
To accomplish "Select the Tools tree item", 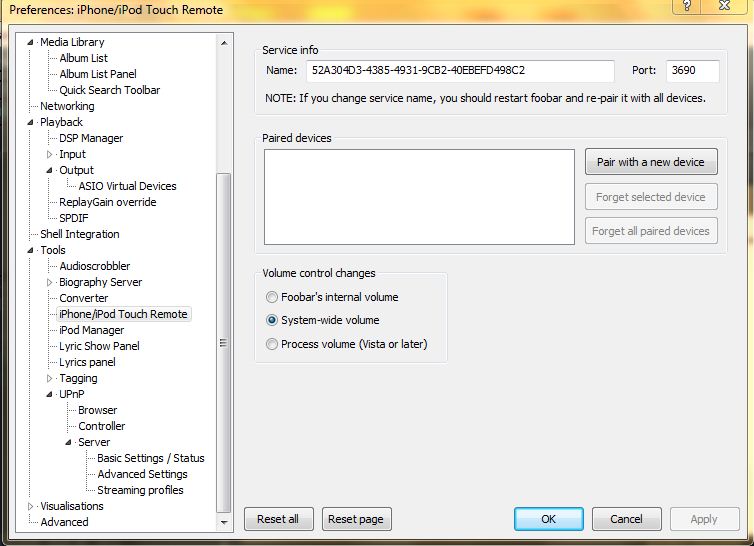I will [x=53, y=250].
